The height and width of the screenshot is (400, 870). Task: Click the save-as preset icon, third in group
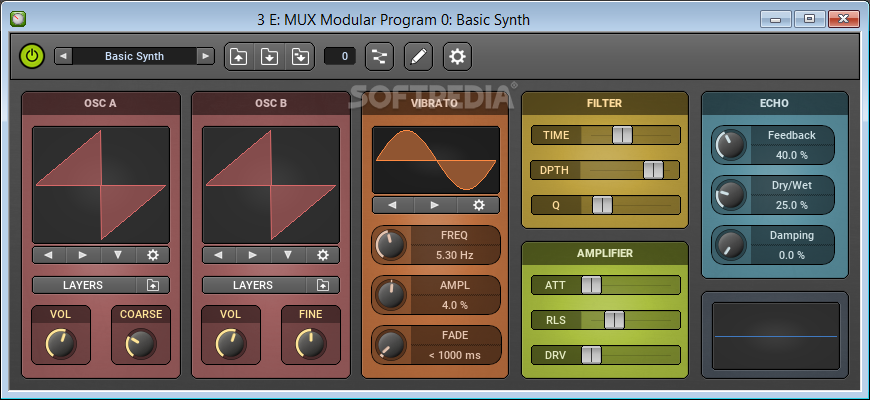click(x=300, y=57)
